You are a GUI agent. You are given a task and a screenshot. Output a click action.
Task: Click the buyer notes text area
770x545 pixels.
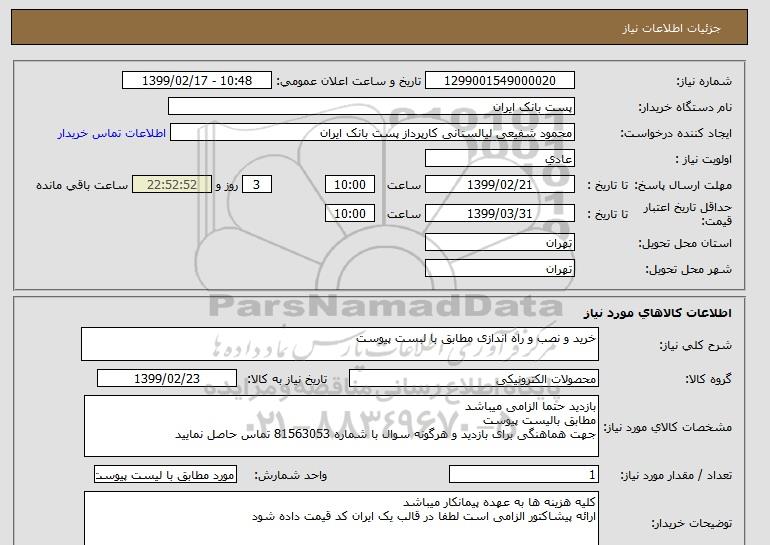[341, 518]
